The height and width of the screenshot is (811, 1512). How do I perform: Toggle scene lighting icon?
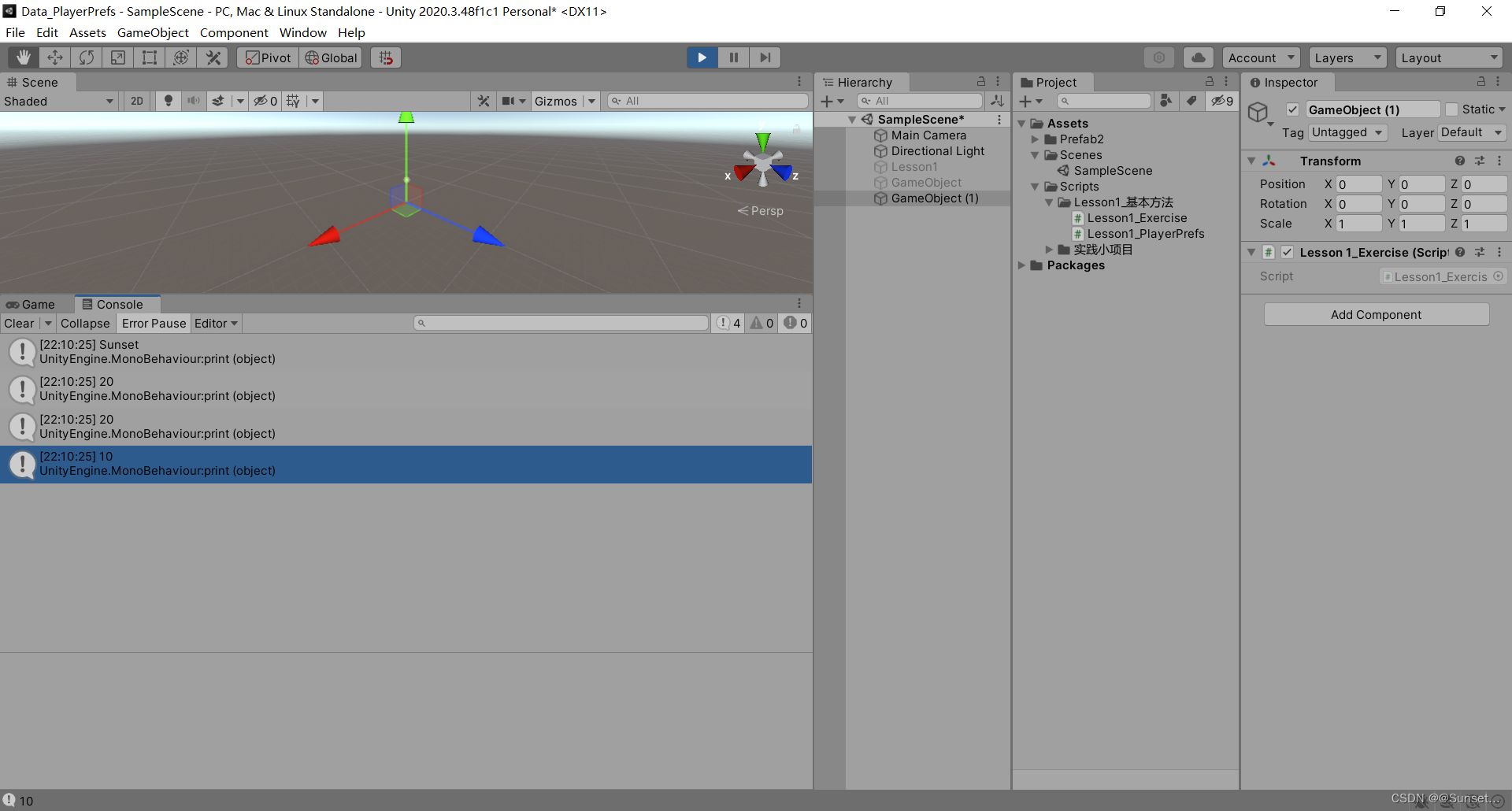168,101
